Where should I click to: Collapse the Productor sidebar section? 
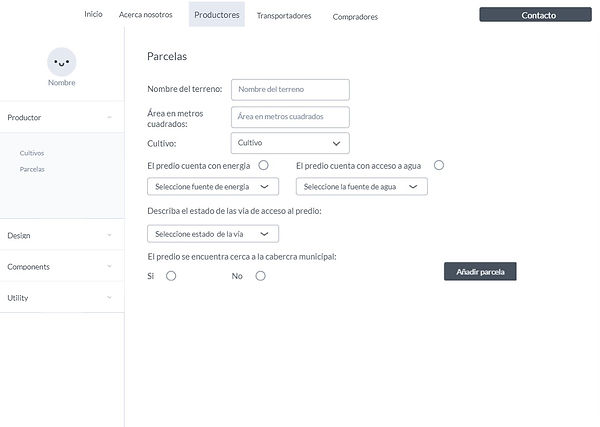[62, 117]
